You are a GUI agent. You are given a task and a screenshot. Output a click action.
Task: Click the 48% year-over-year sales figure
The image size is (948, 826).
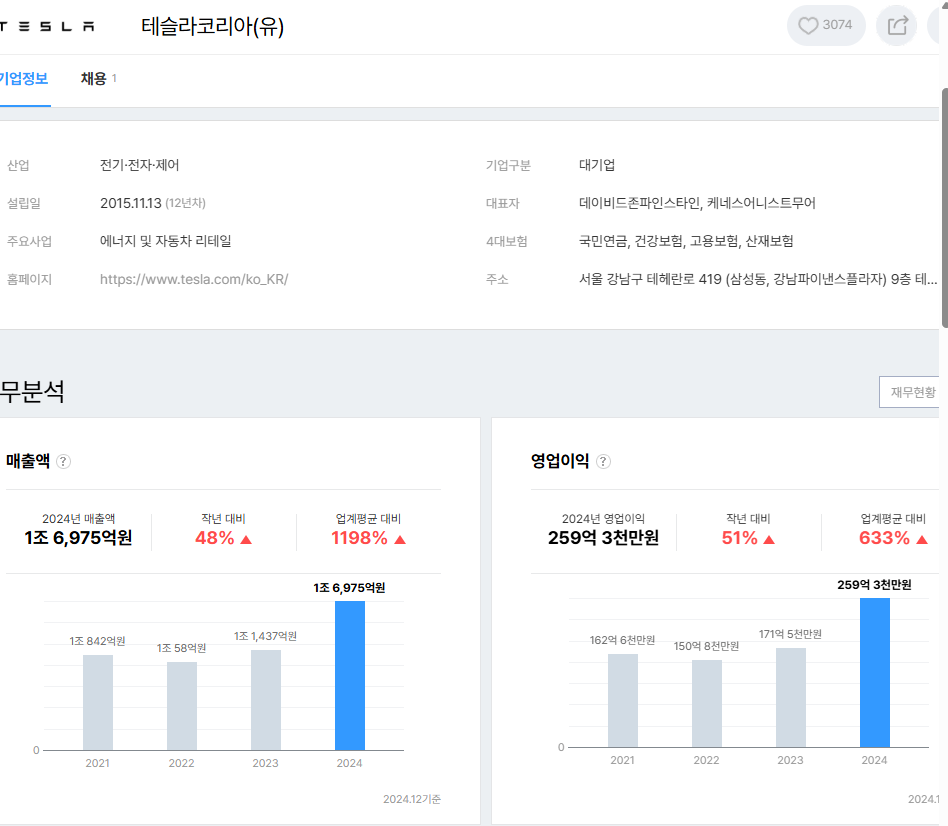[215, 538]
